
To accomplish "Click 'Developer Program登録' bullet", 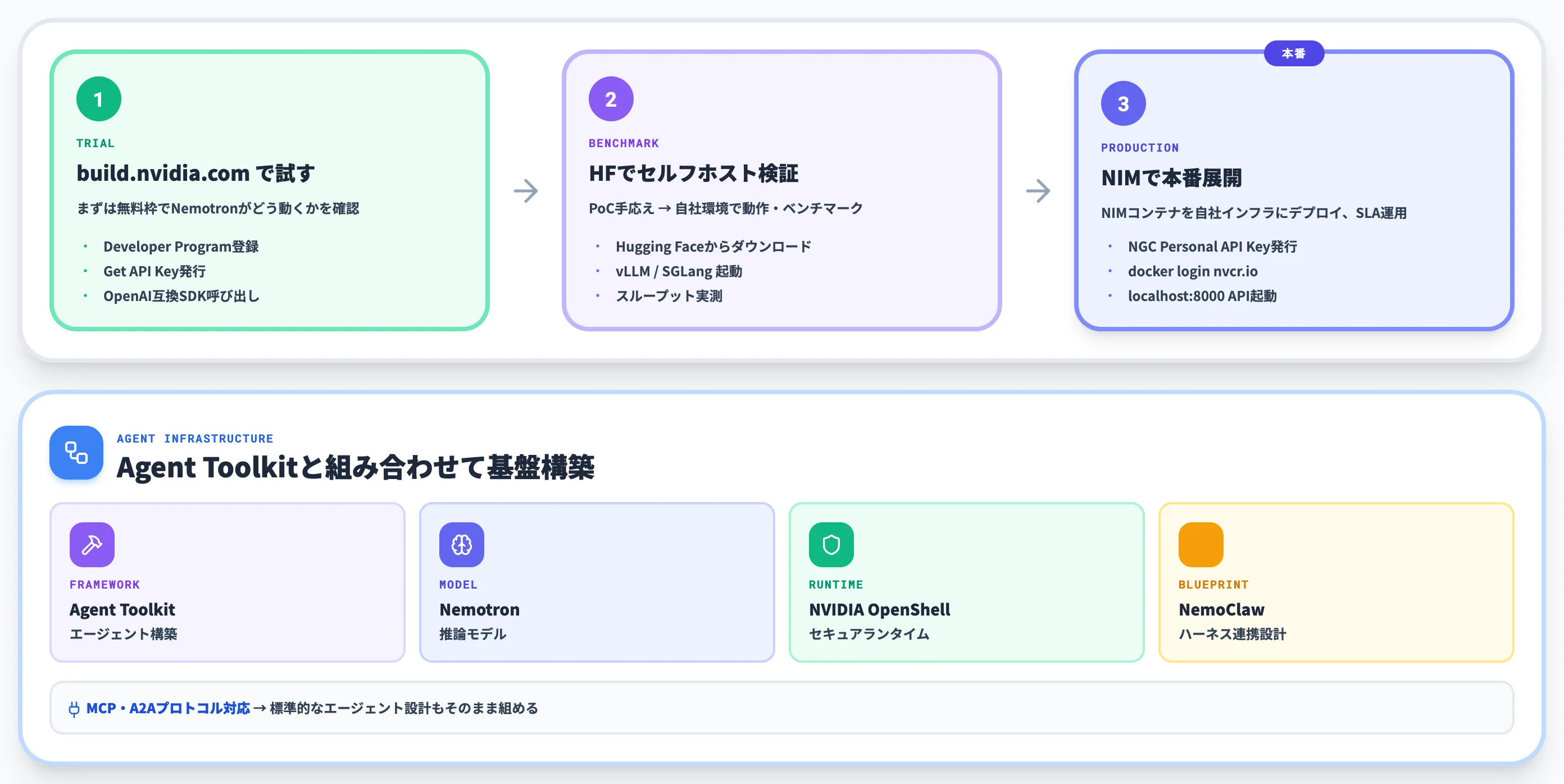I will [x=181, y=247].
